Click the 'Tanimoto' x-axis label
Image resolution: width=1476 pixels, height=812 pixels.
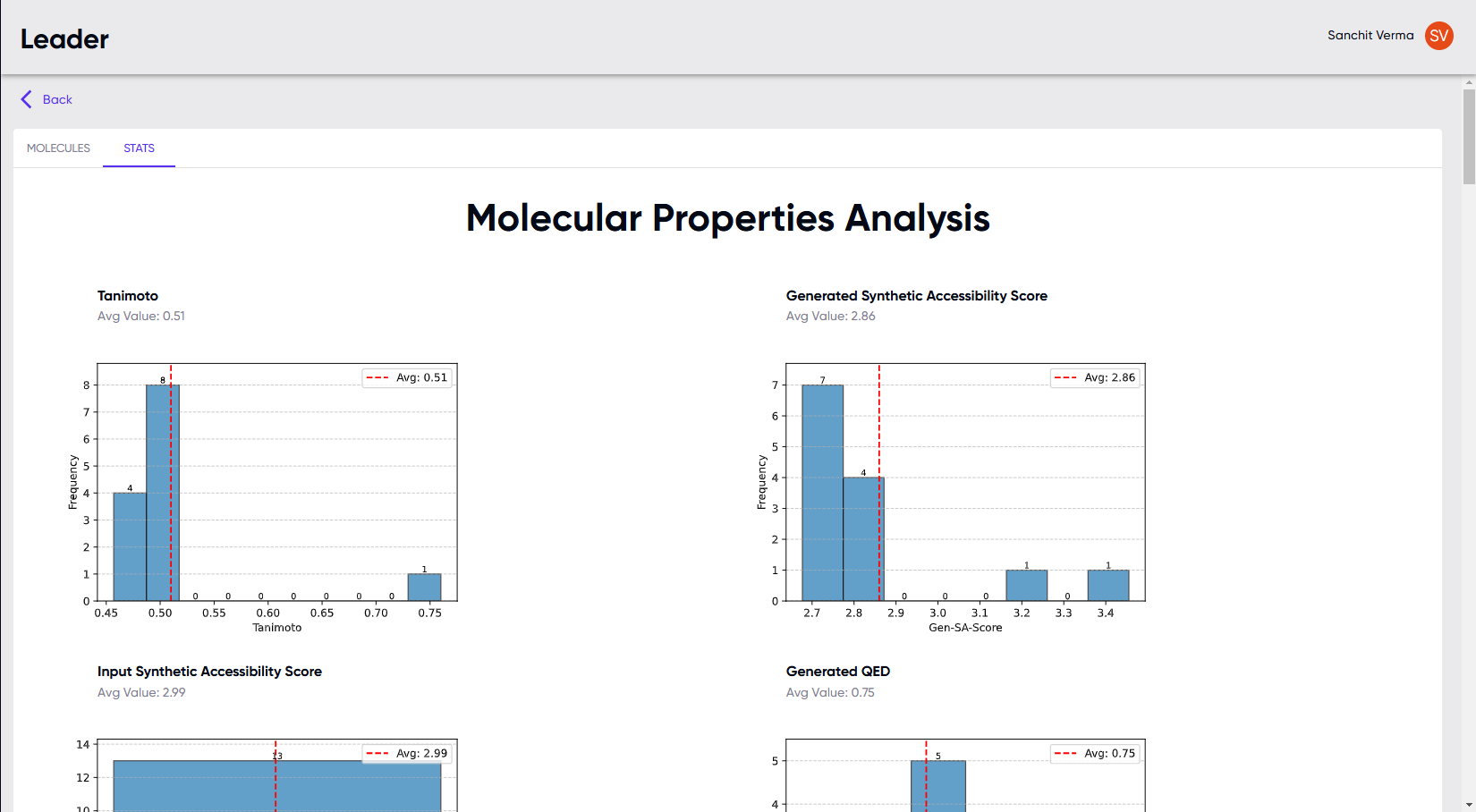pos(277,628)
